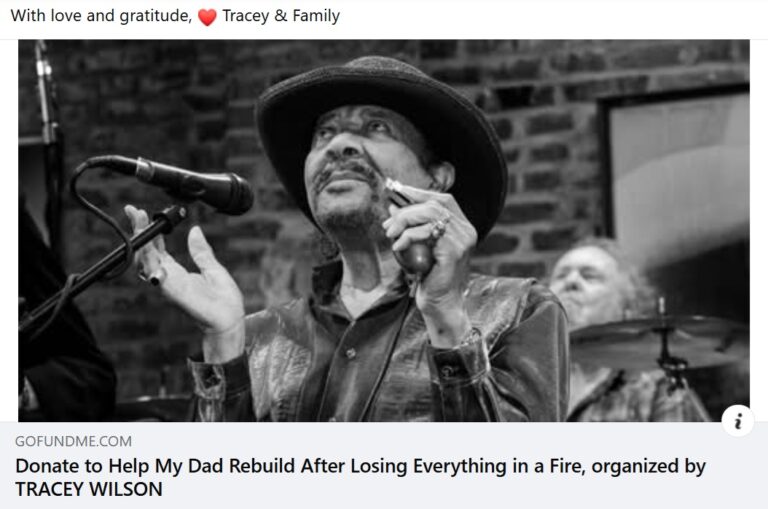Click the info icon on the link preview
Viewport: 768px width, 509px height.
click(x=737, y=422)
